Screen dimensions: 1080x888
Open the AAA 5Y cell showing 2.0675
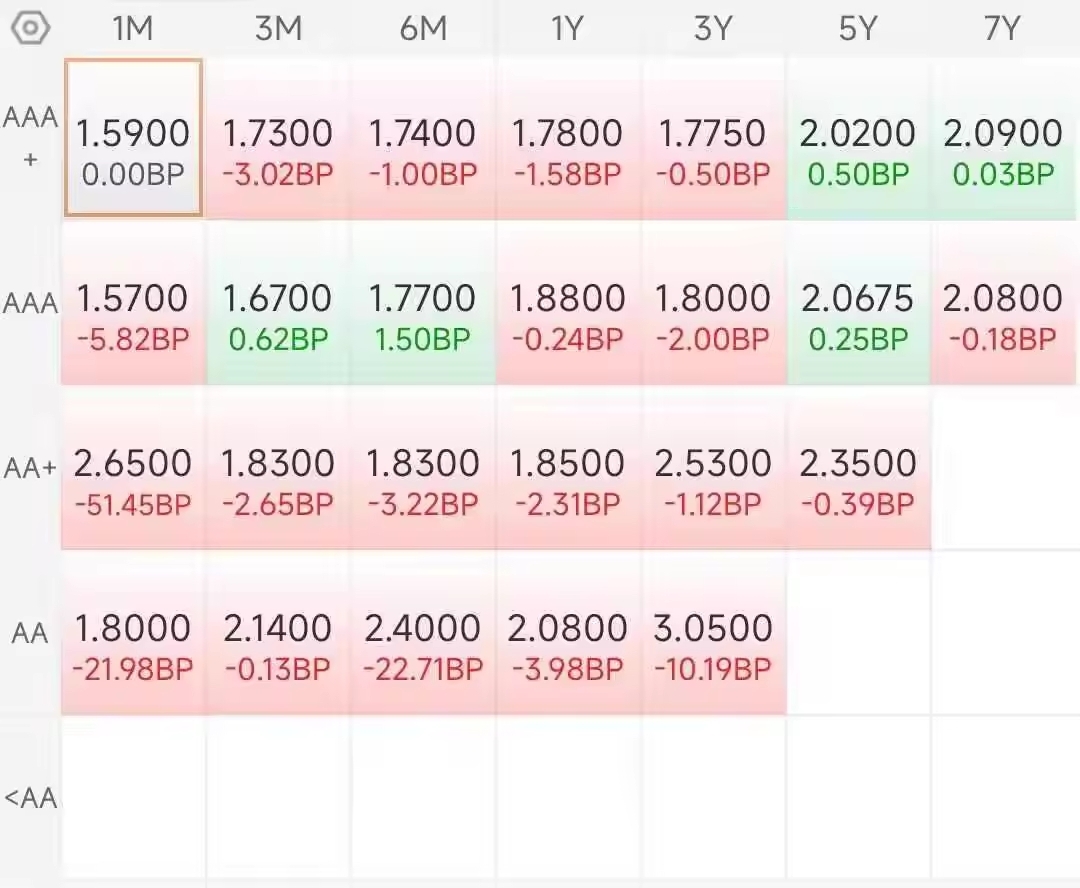858,303
